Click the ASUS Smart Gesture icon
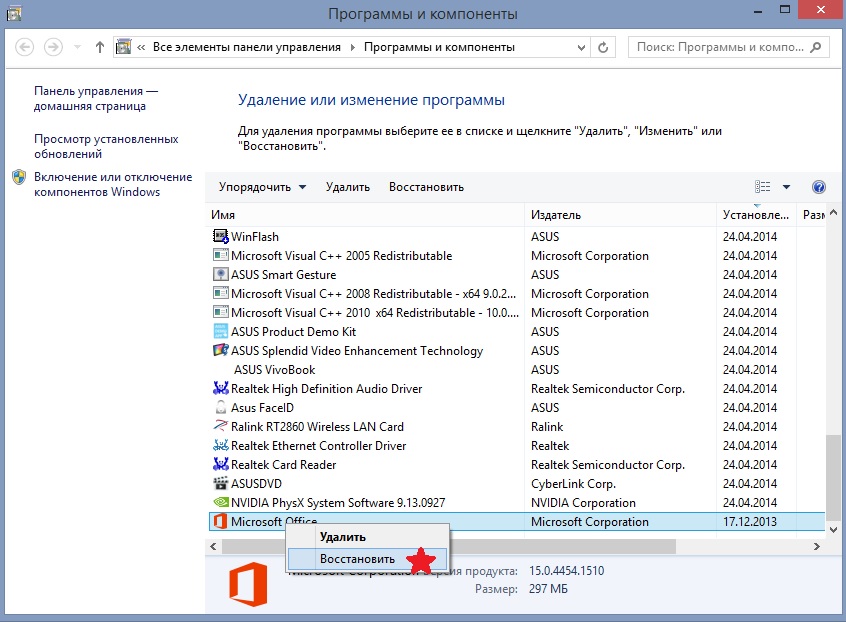The image size is (846, 622). click(x=221, y=274)
